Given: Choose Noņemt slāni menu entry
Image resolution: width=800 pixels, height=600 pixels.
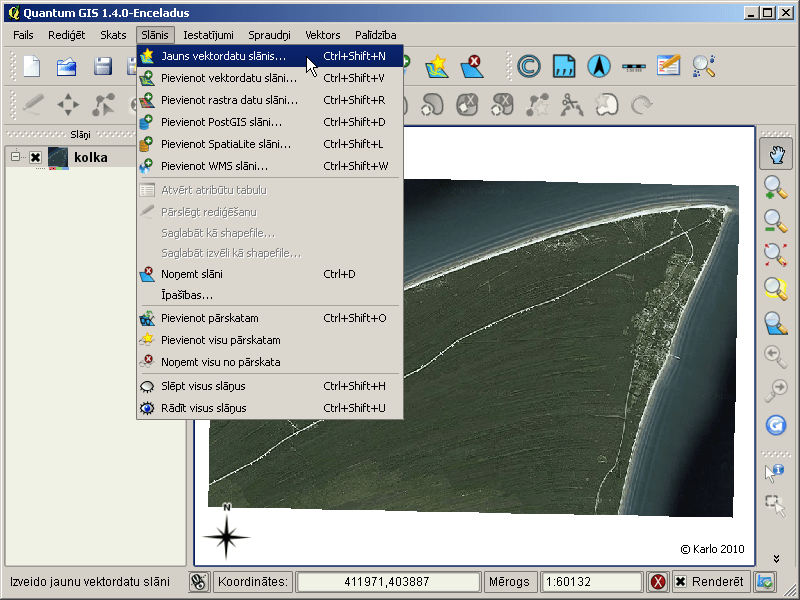Looking at the screenshot, I should pos(270,274).
